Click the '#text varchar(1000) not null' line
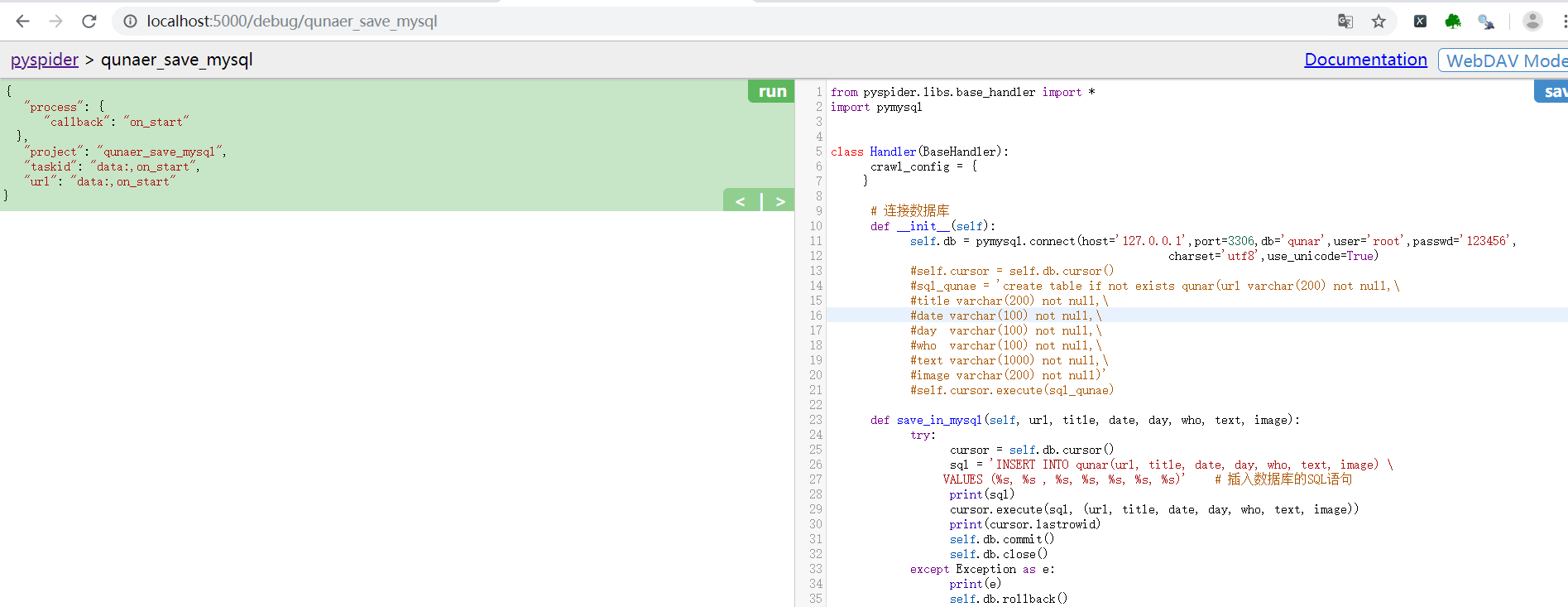Image resolution: width=1568 pixels, height=607 pixels. coord(1009,360)
